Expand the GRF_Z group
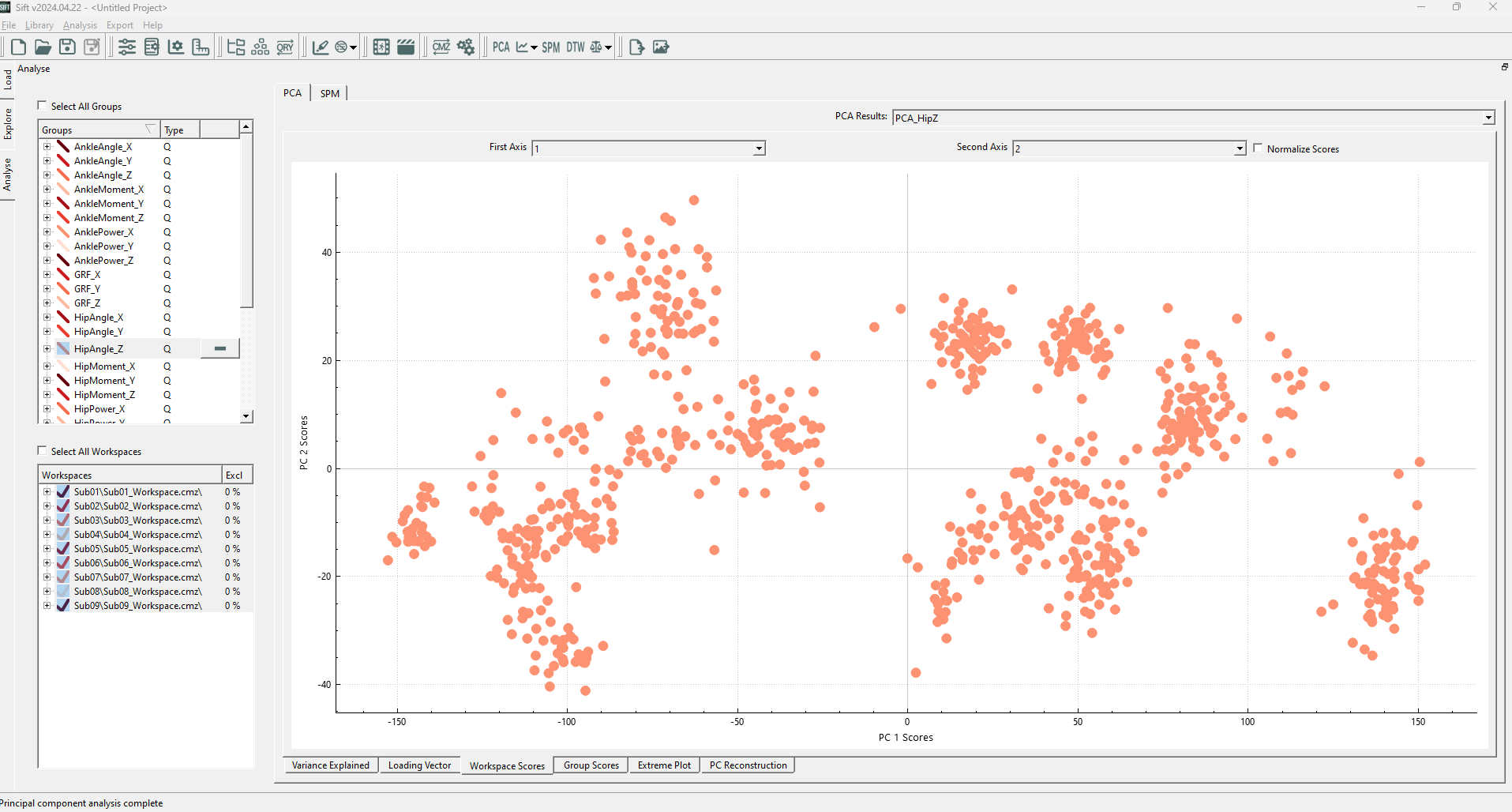 [x=47, y=303]
